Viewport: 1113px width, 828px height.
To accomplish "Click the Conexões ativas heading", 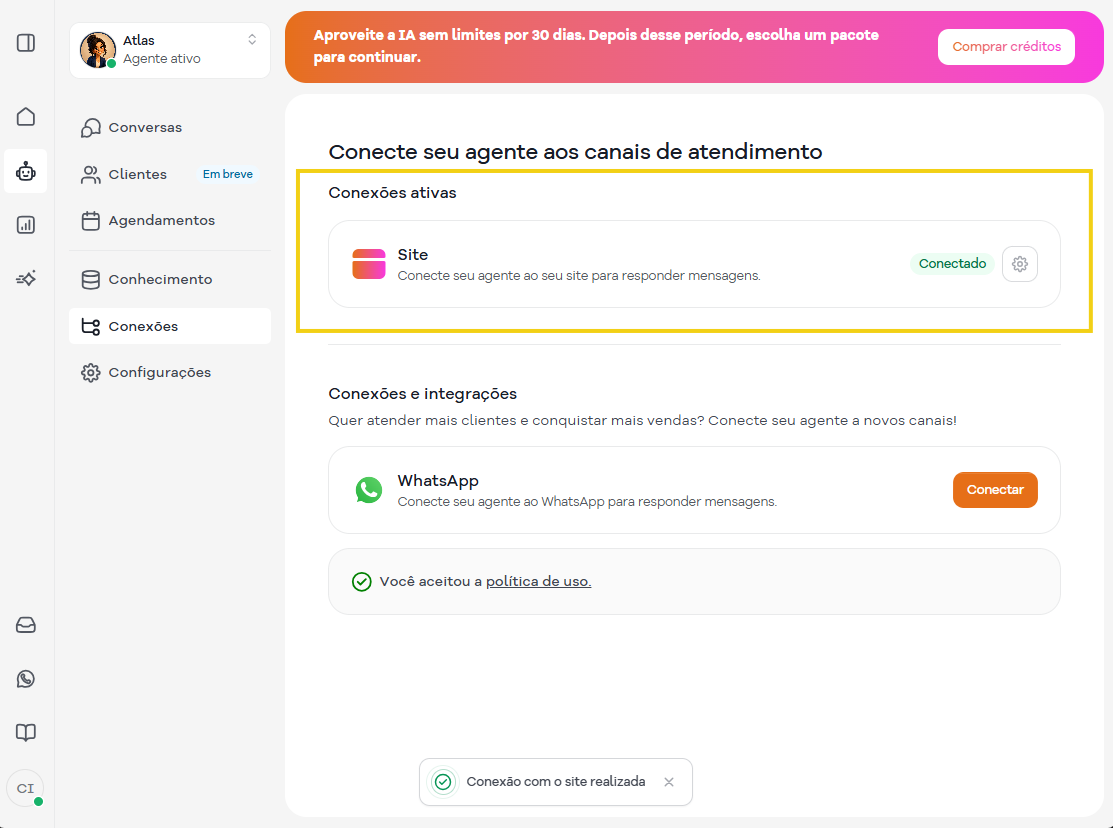I will 393,193.
